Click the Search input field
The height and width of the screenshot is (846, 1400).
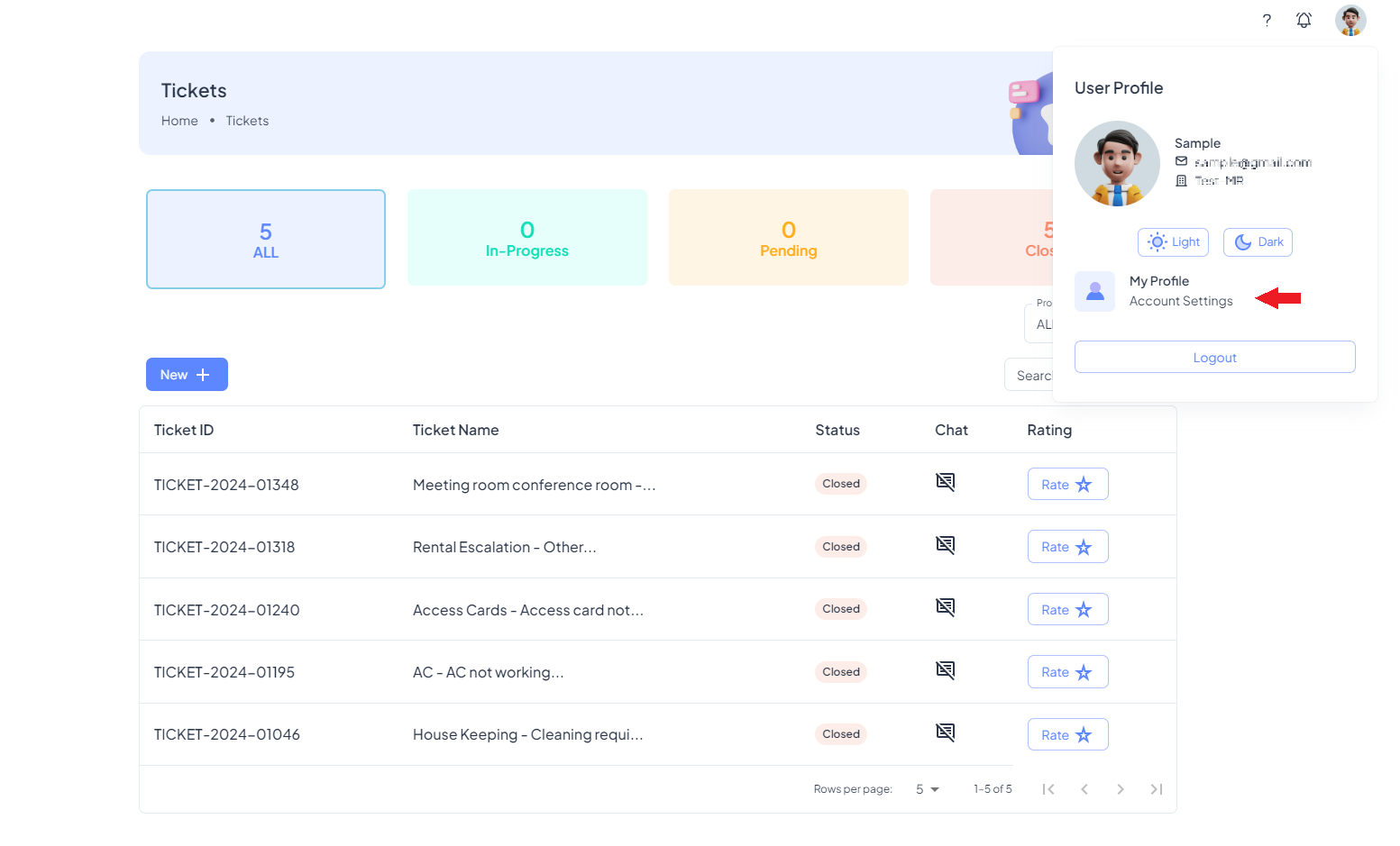click(x=1029, y=375)
